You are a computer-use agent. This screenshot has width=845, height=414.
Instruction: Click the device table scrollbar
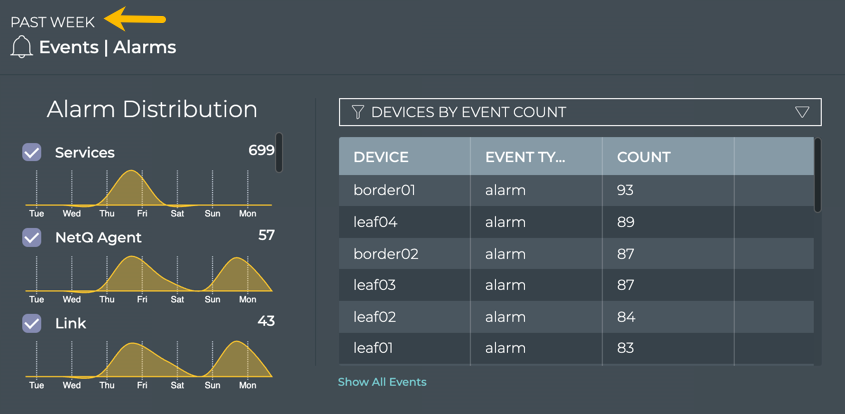pos(818,176)
